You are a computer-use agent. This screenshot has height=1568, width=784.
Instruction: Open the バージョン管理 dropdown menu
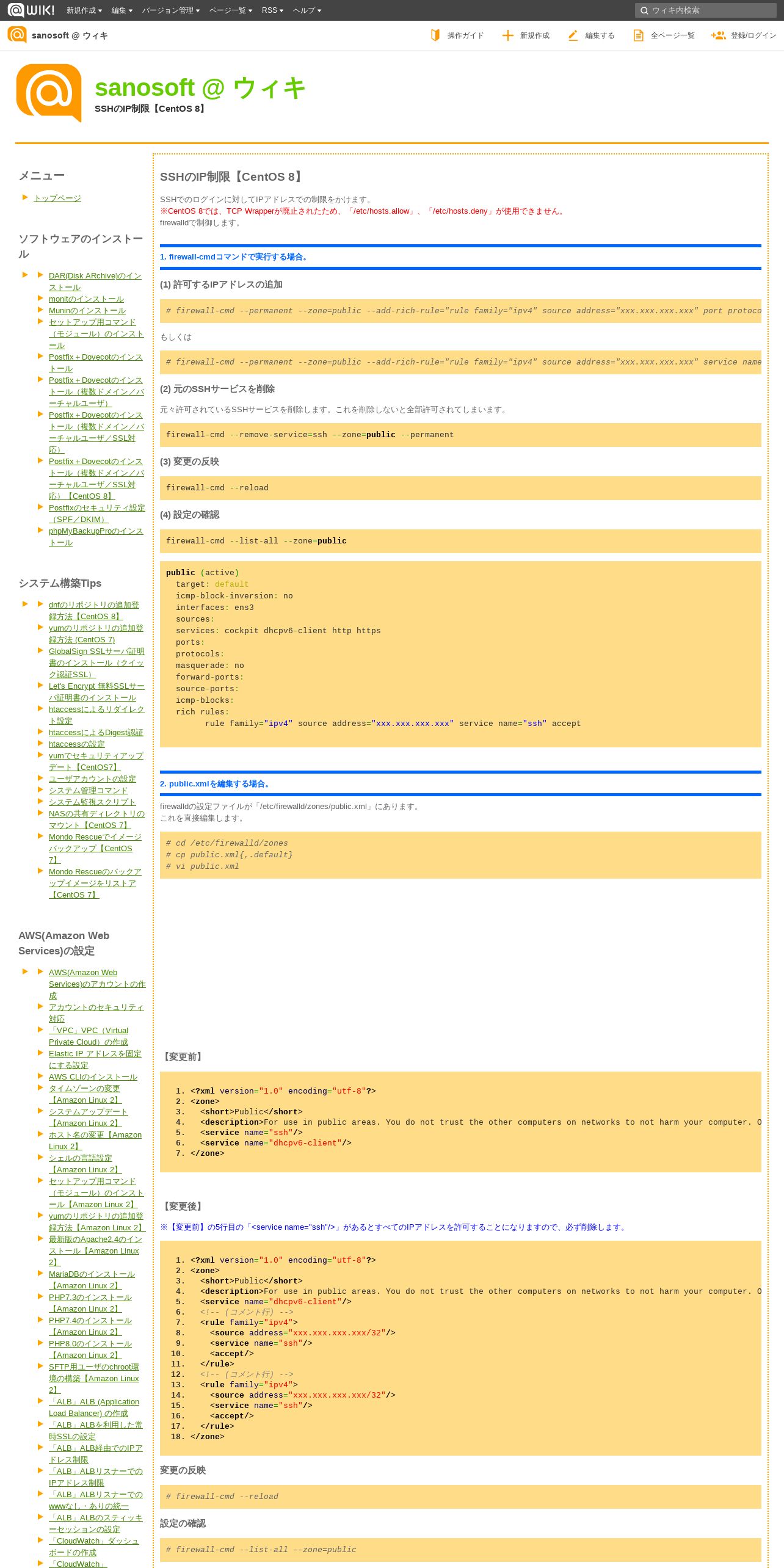(171, 10)
